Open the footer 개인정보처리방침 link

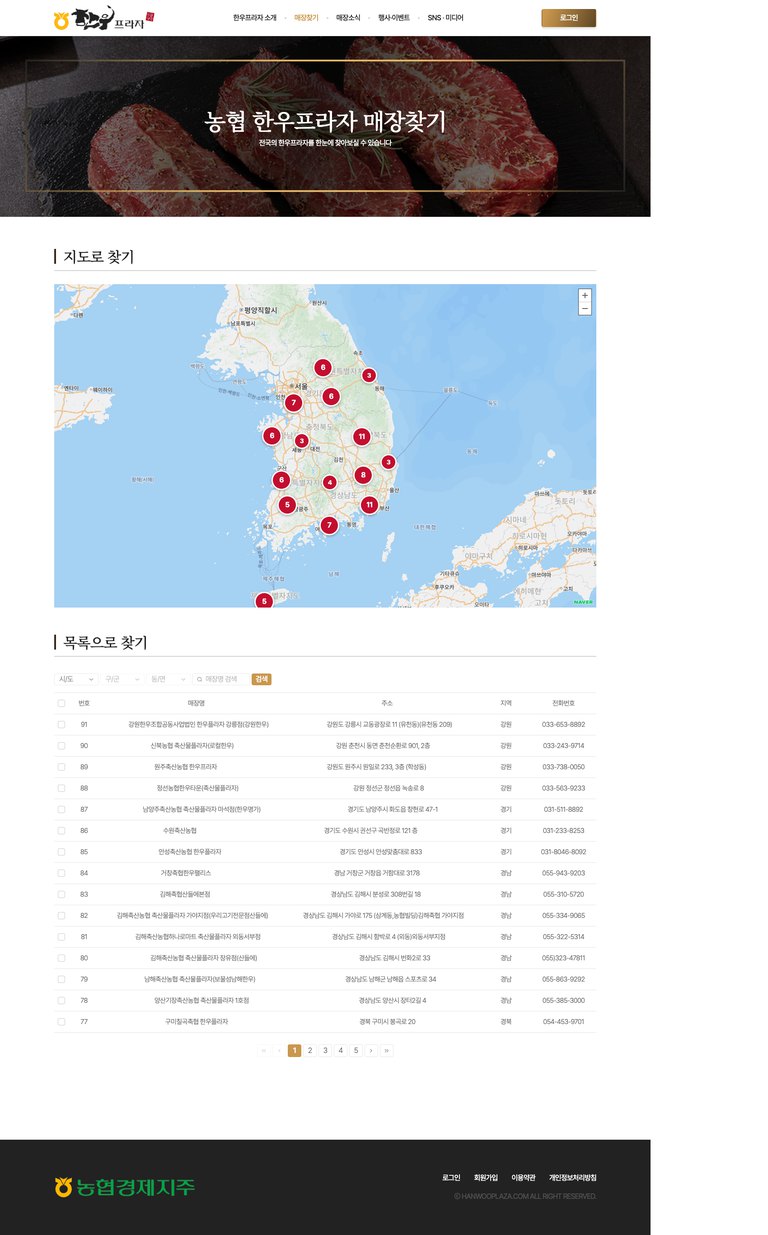(x=572, y=1178)
